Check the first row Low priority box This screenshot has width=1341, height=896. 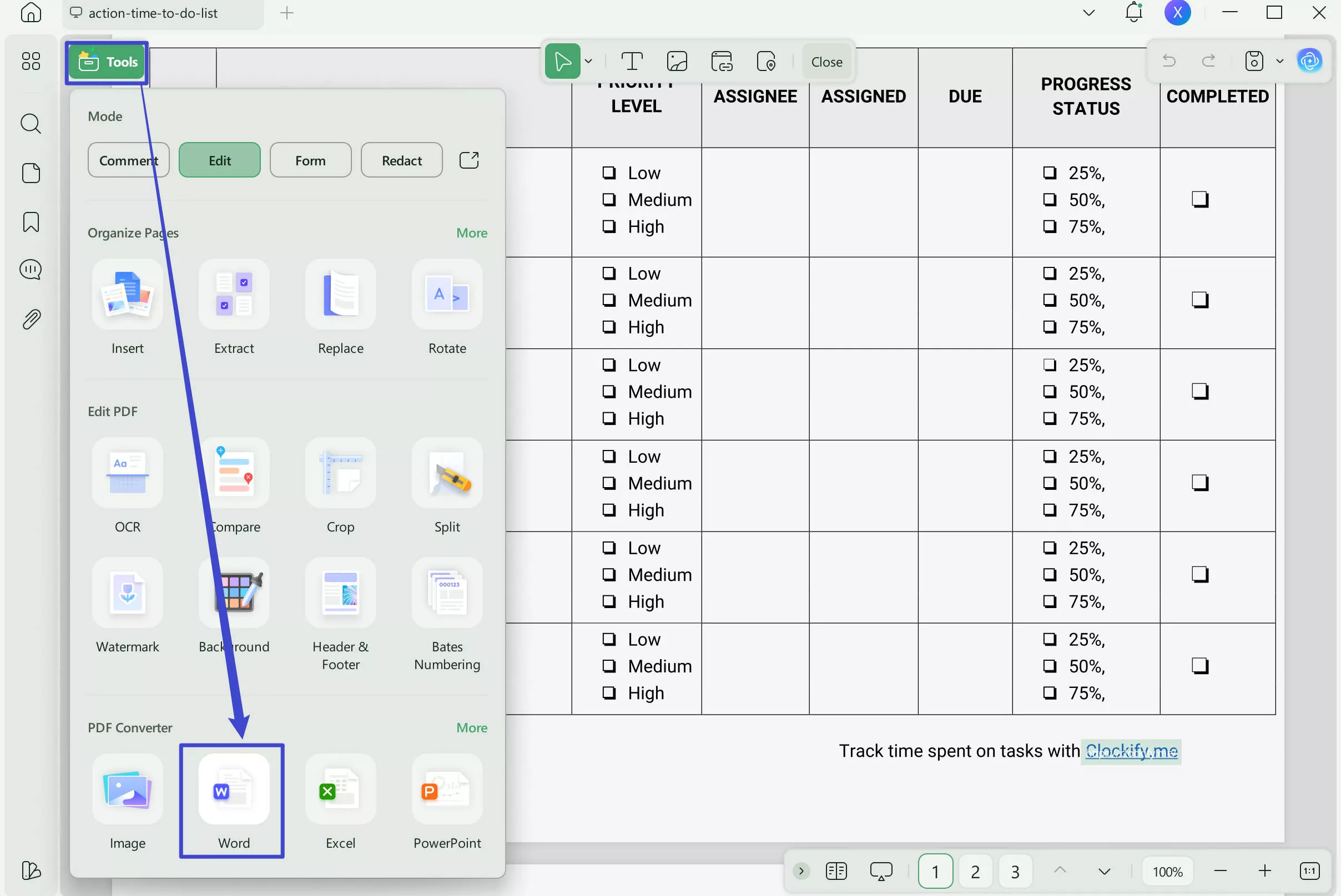[x=609, y=173]
